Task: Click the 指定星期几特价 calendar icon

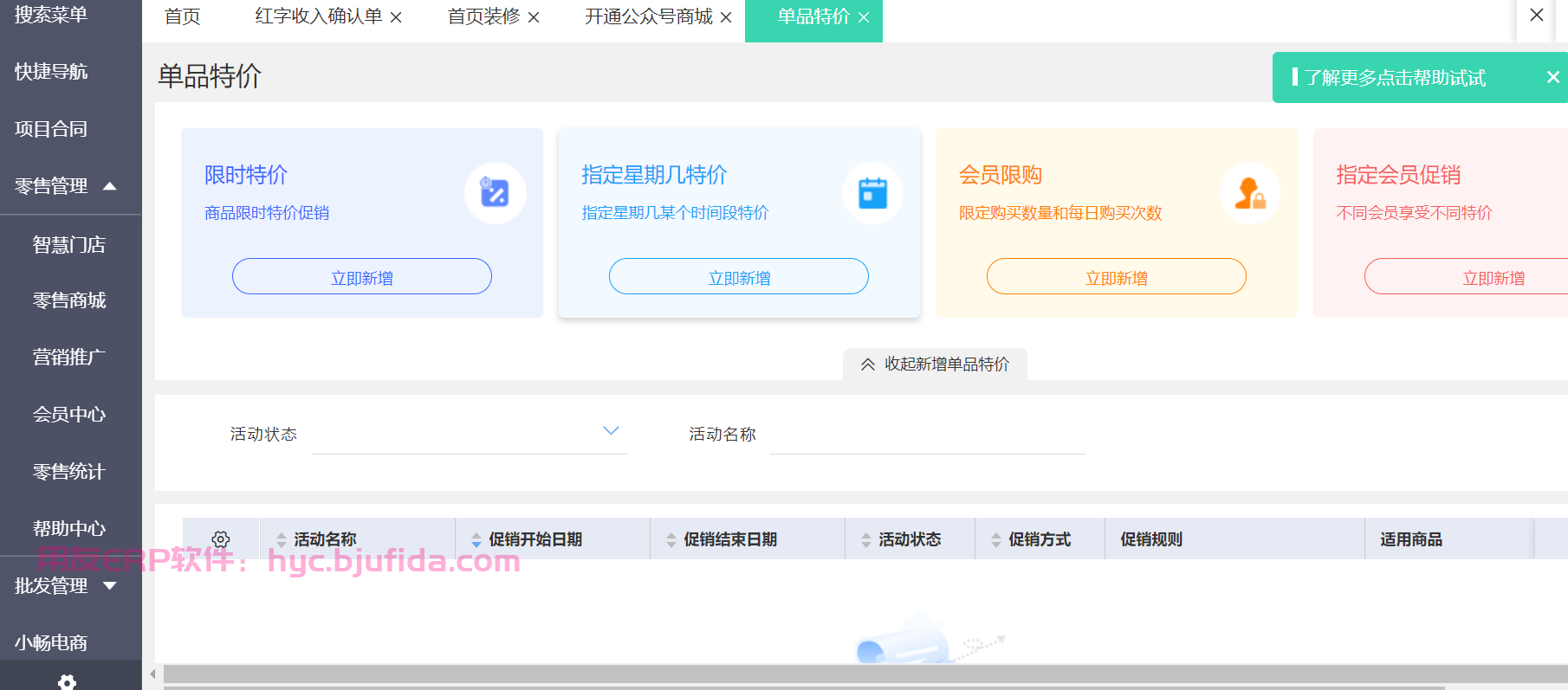Action: pyautogui.click(x=872, y=193)
